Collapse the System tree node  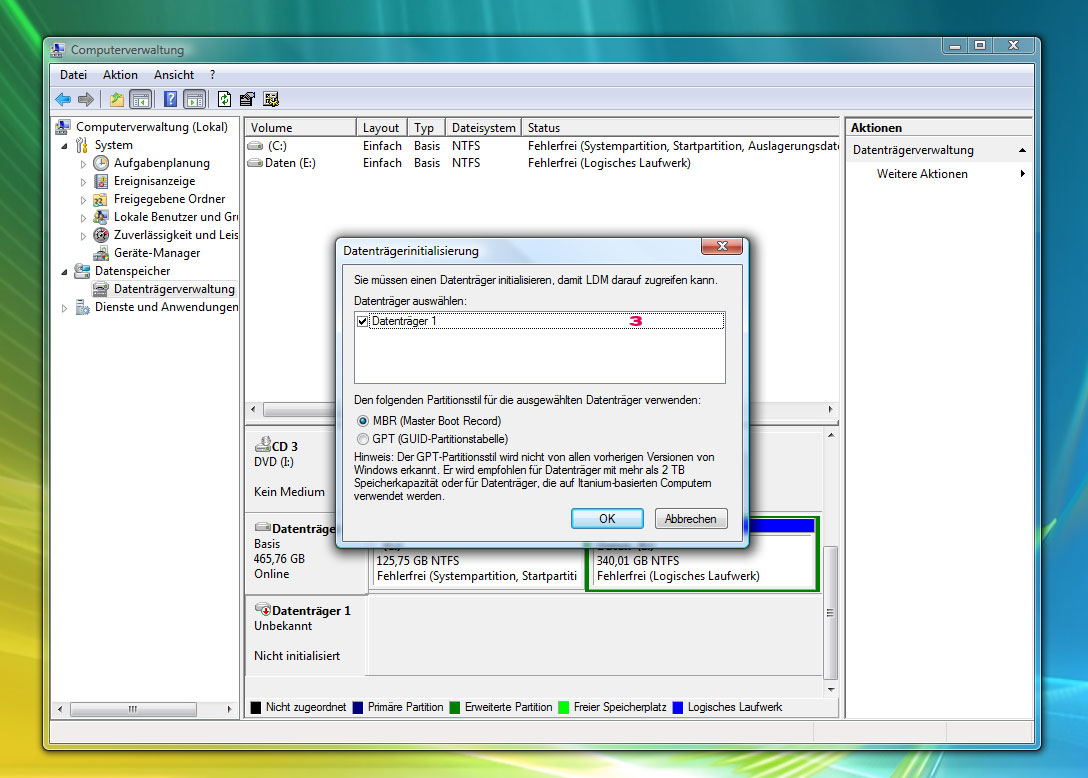[65, 146]
